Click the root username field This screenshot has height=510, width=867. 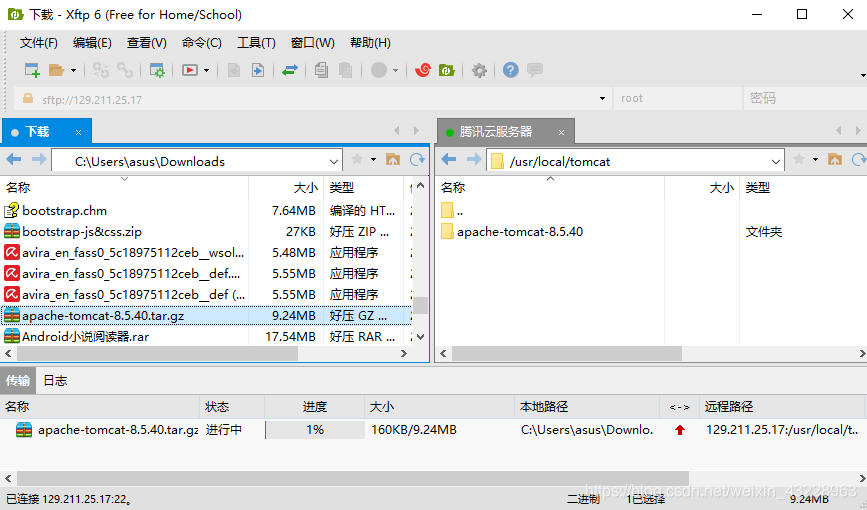tap(677, 98)
